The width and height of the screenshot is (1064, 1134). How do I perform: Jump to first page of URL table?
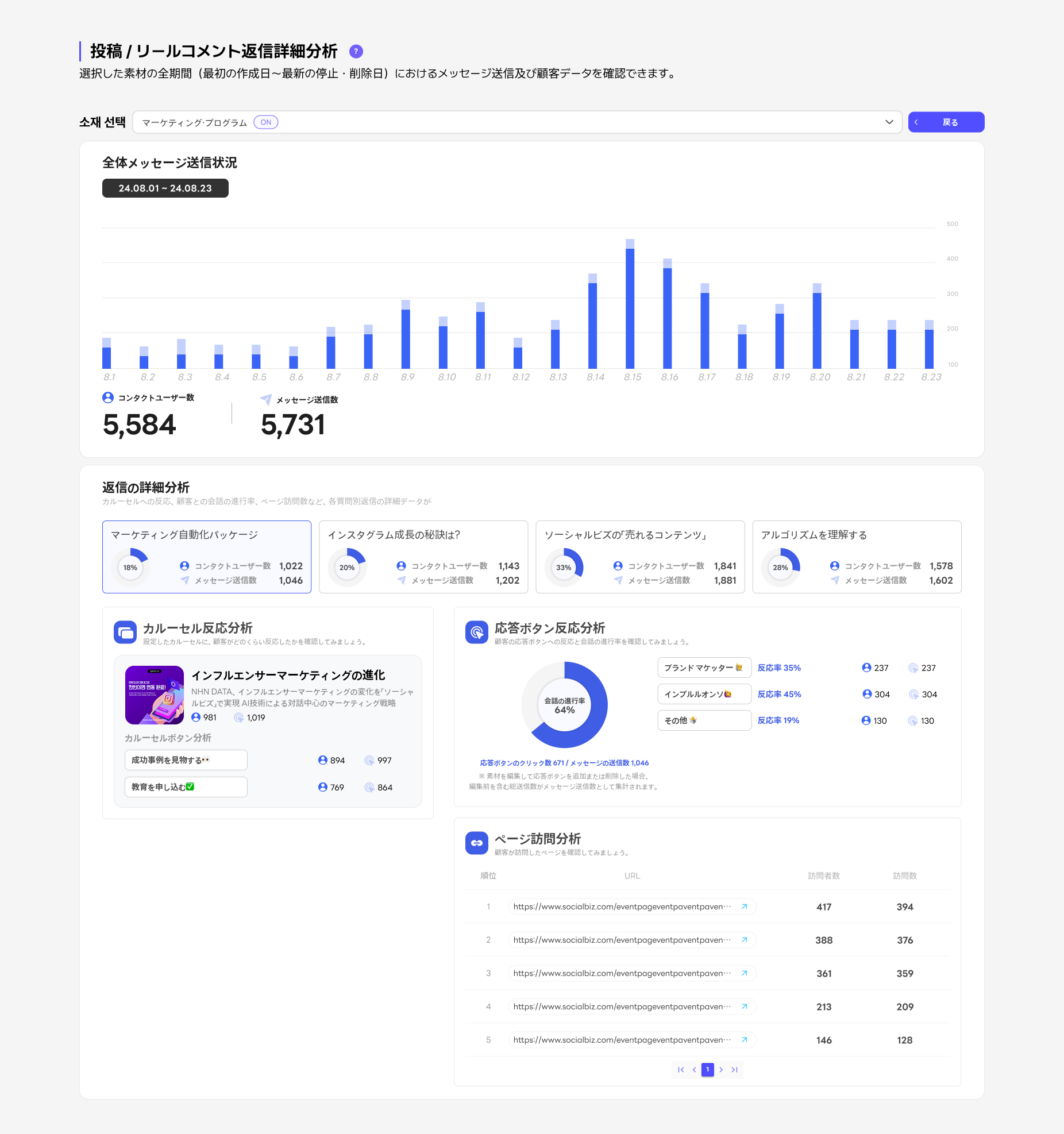[x=681, y=1070]
